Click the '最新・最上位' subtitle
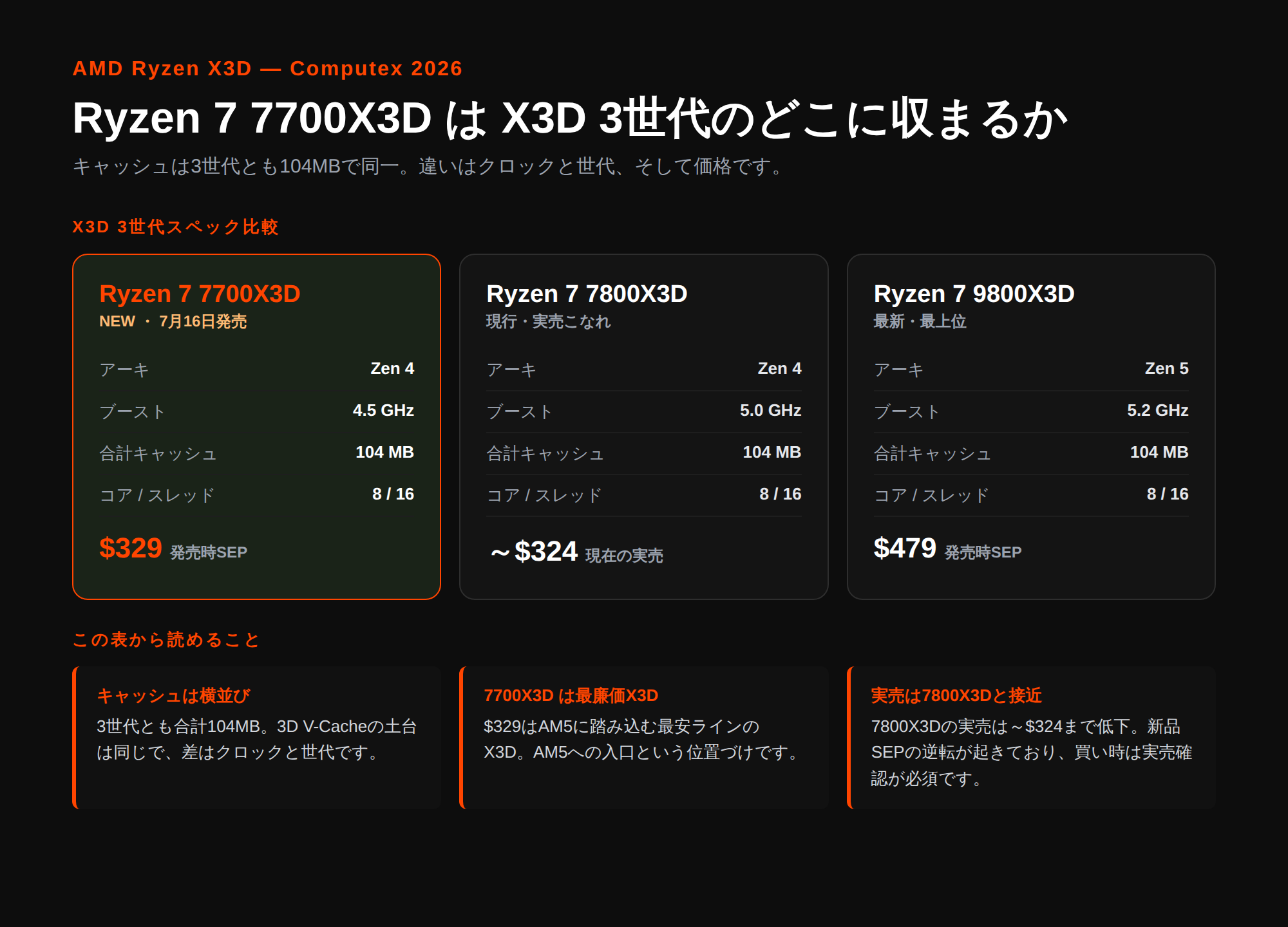1288x927 pixels. [920, 321]
